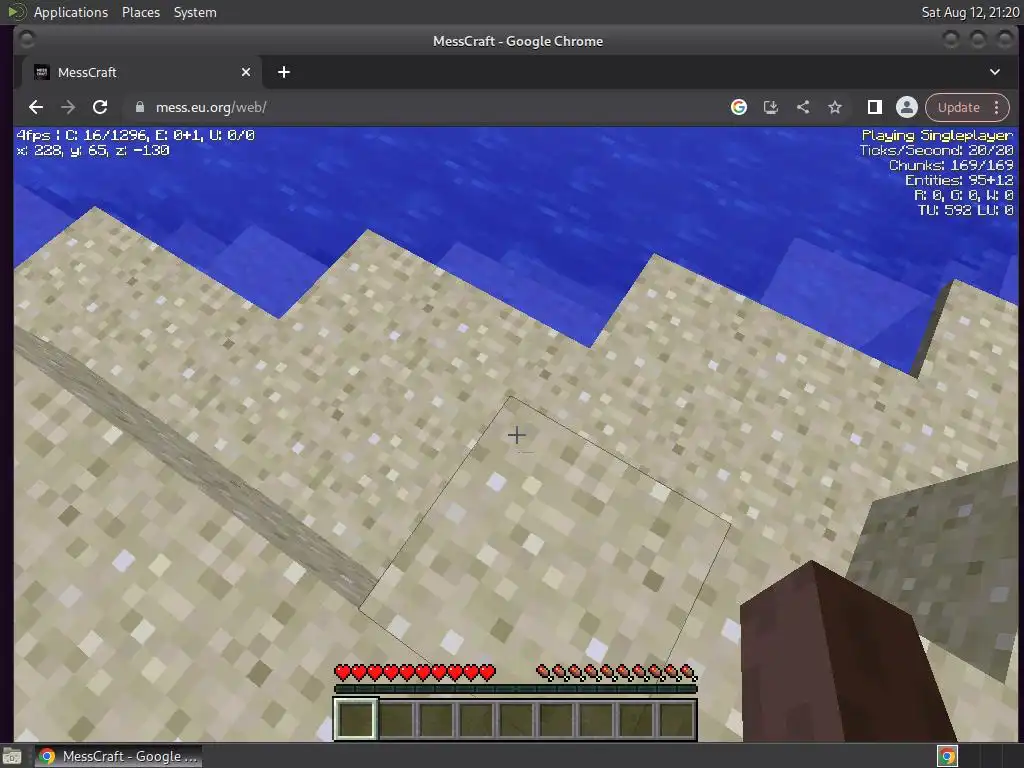The image size is (1024, 768).
Task: Click the 'Playing Singleplayer' text
Action: pyautogui.click(x=937, y=135)
